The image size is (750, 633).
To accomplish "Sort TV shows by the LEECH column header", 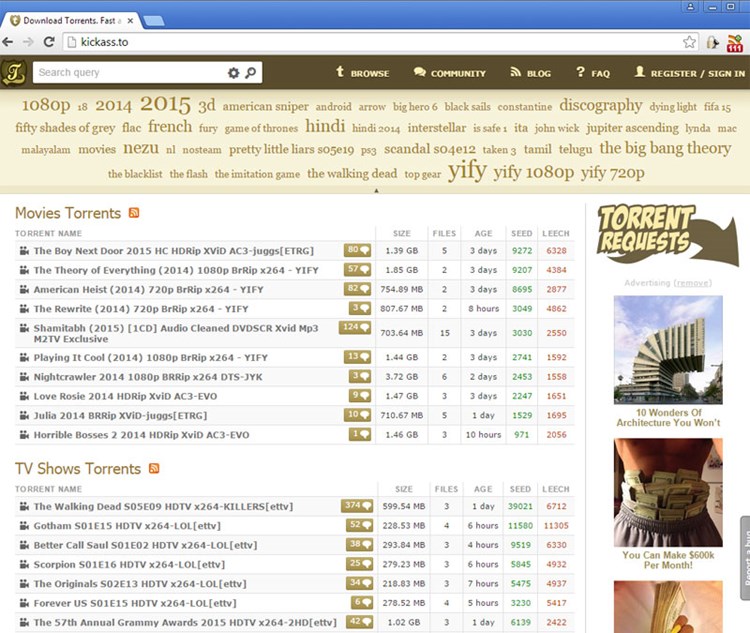I will tap(556, 489).
